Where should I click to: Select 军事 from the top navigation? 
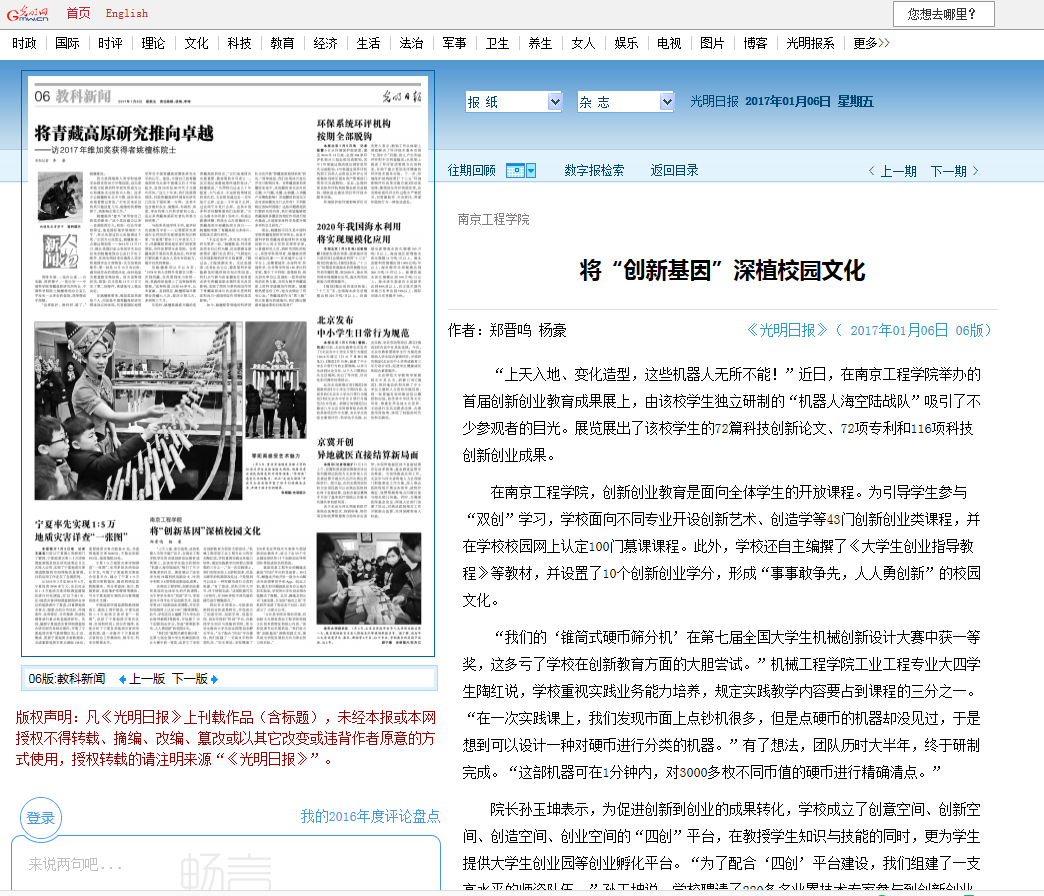(454, 43)
